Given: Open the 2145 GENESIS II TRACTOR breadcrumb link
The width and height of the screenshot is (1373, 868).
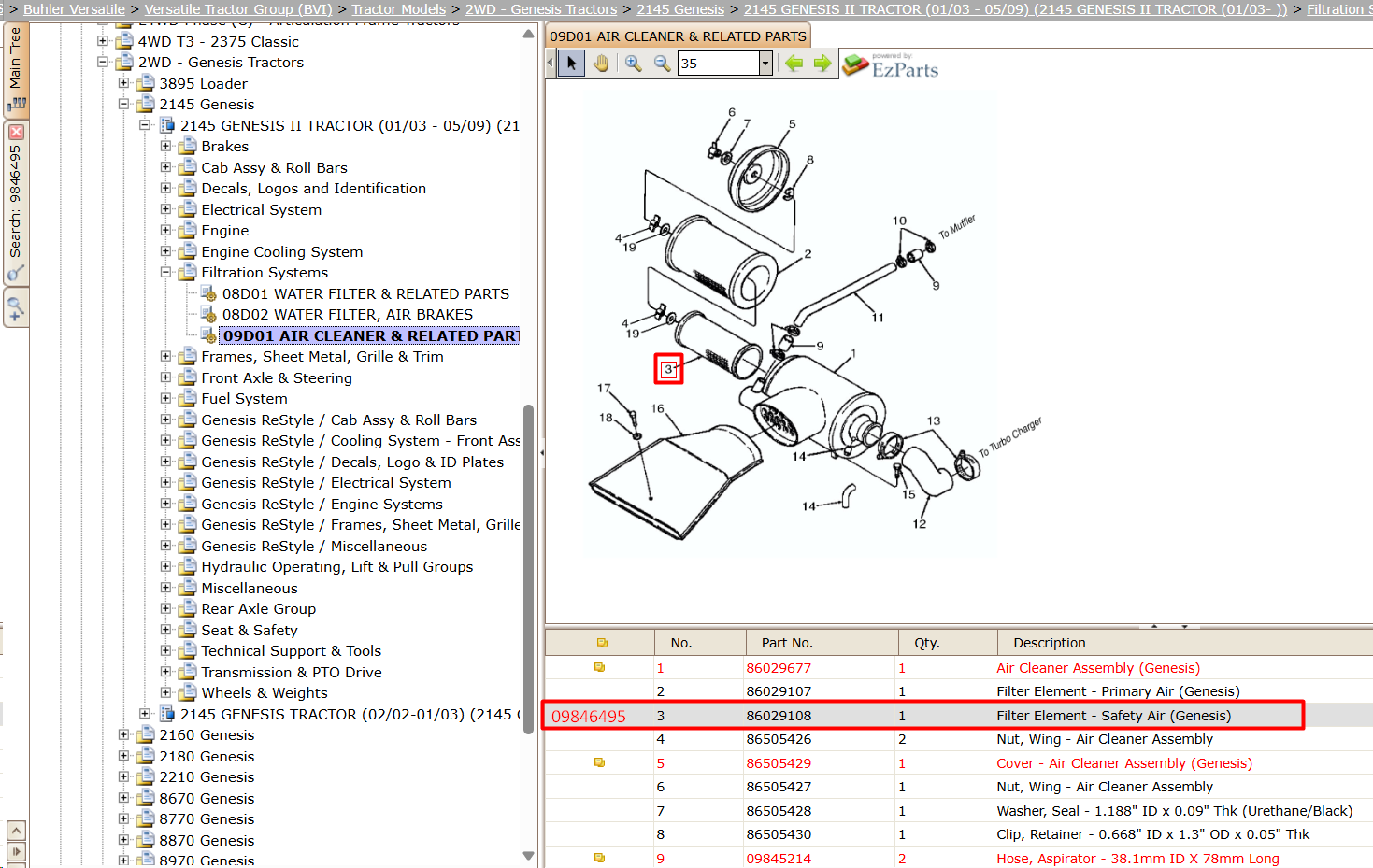Looking at the screenshot, I should click(1015, 9).
